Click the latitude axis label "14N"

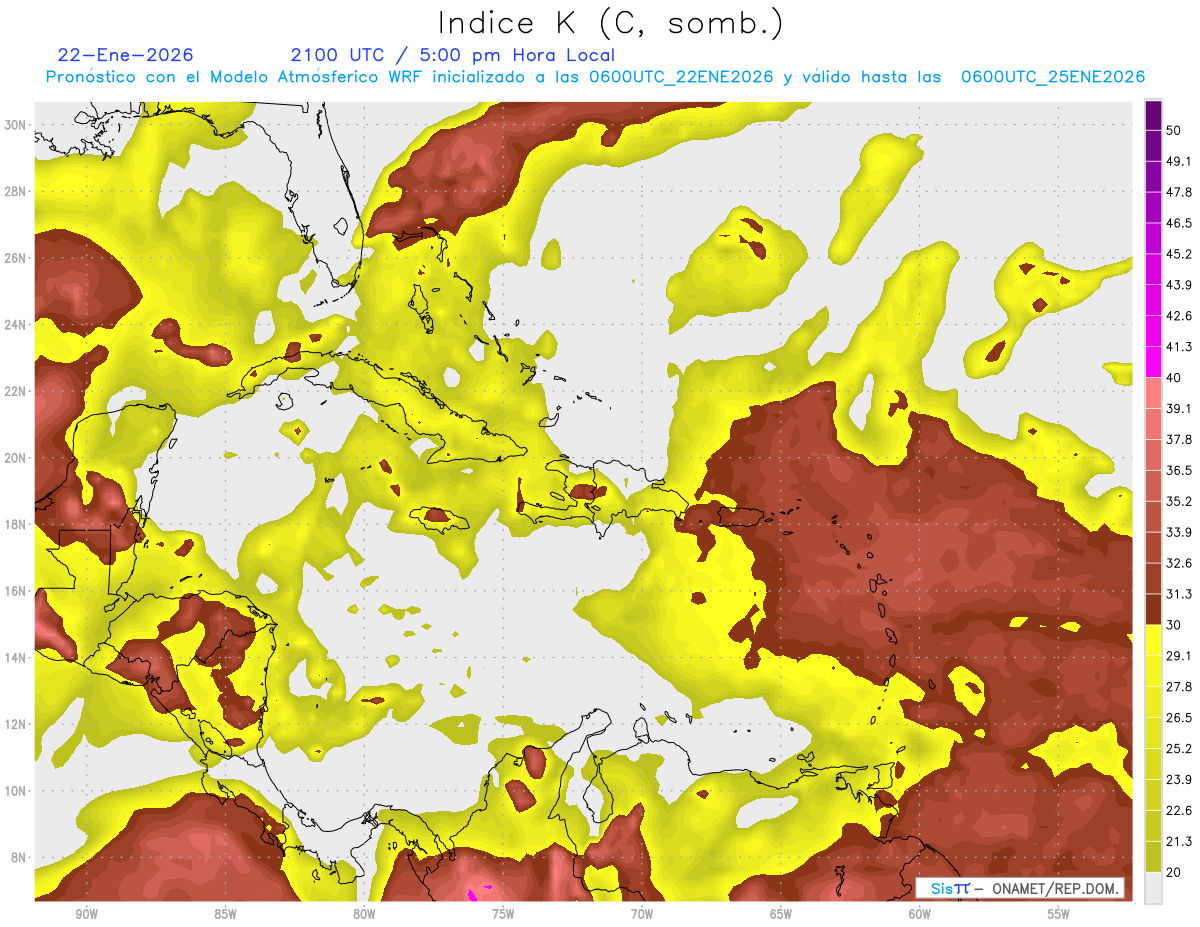tap(15, 657)
